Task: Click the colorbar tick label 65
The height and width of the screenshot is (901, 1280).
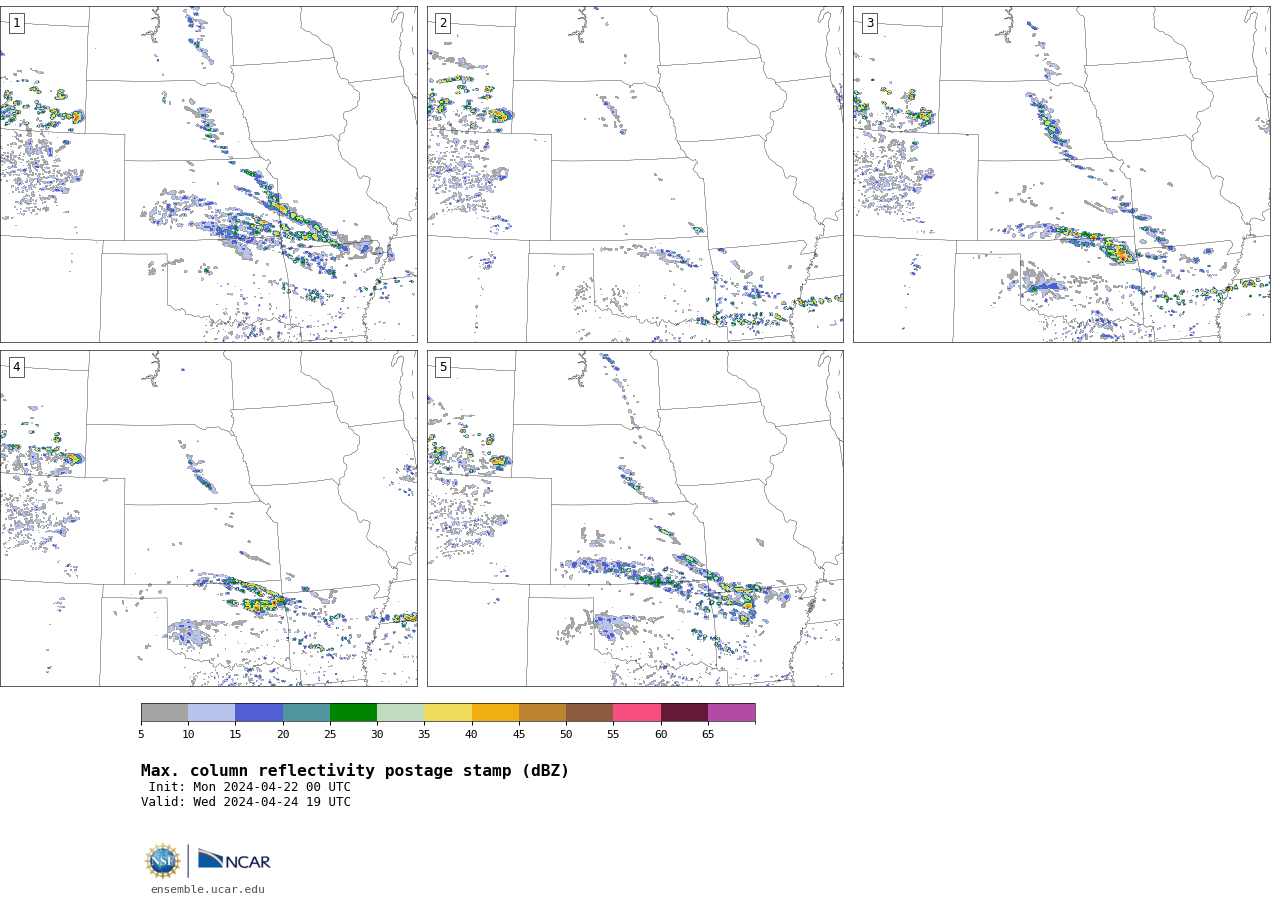Action: (x=708, y=735)
